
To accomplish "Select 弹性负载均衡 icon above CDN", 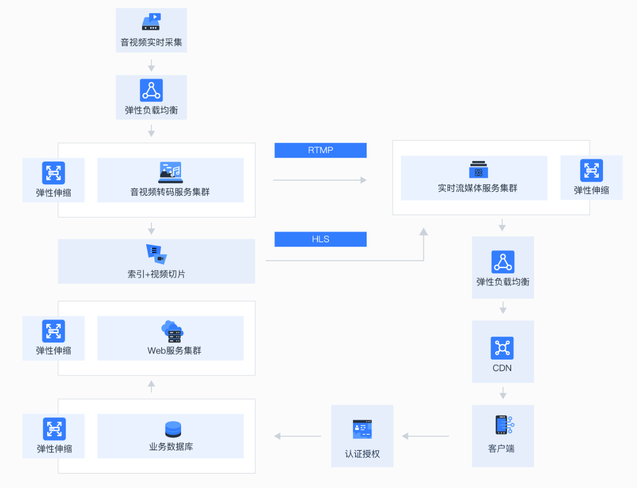I will click(x=503, y=262).
